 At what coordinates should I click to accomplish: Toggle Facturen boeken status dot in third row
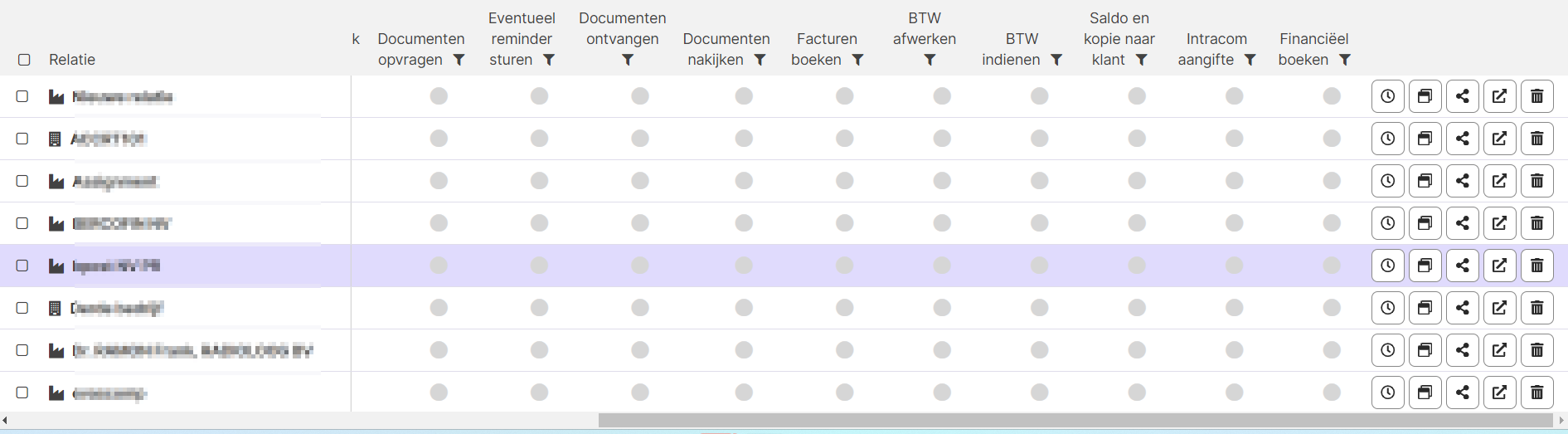click(x=844, y=181)
